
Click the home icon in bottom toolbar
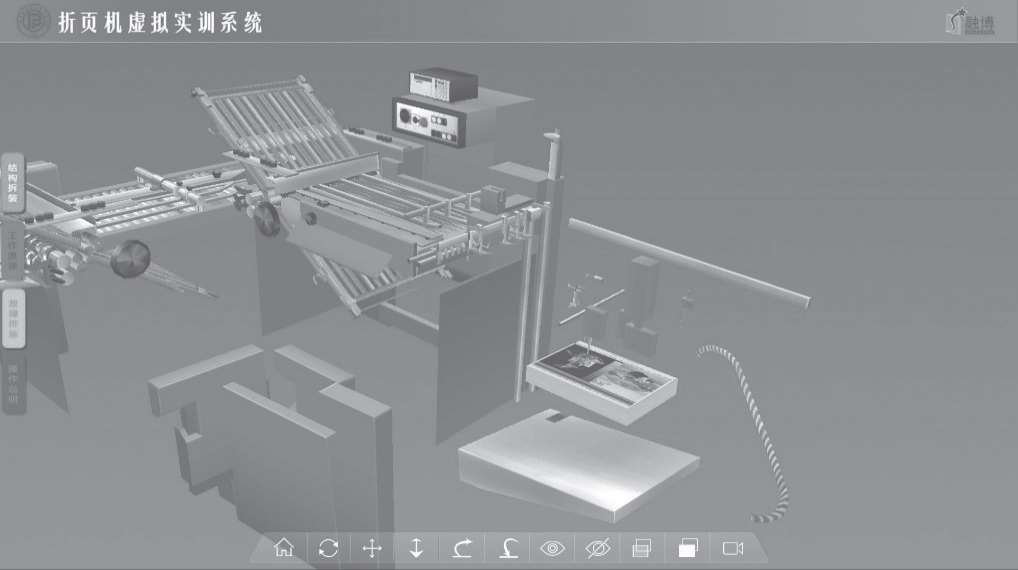click(284, 548)
